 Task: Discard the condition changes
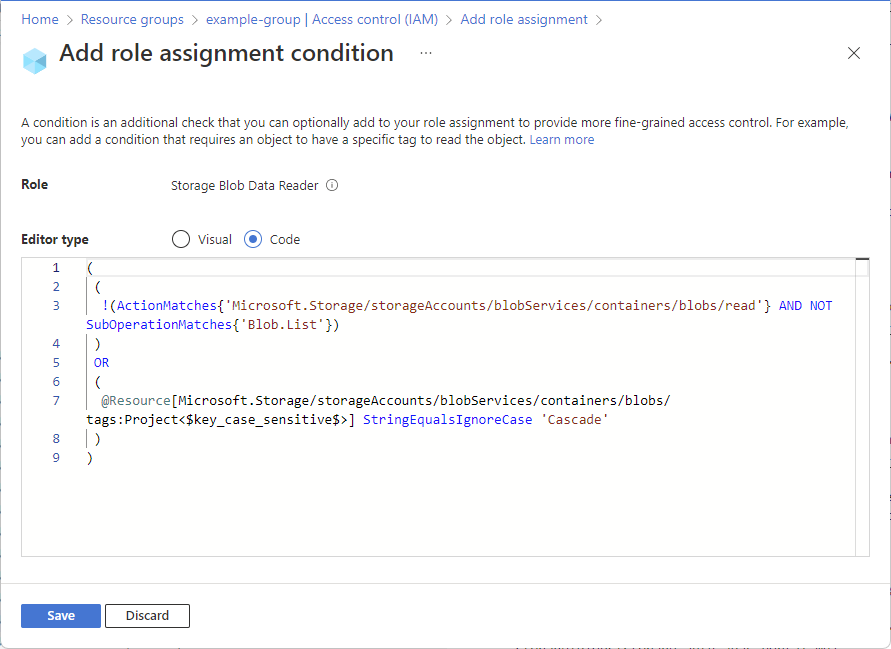click(x=147, y=615)
